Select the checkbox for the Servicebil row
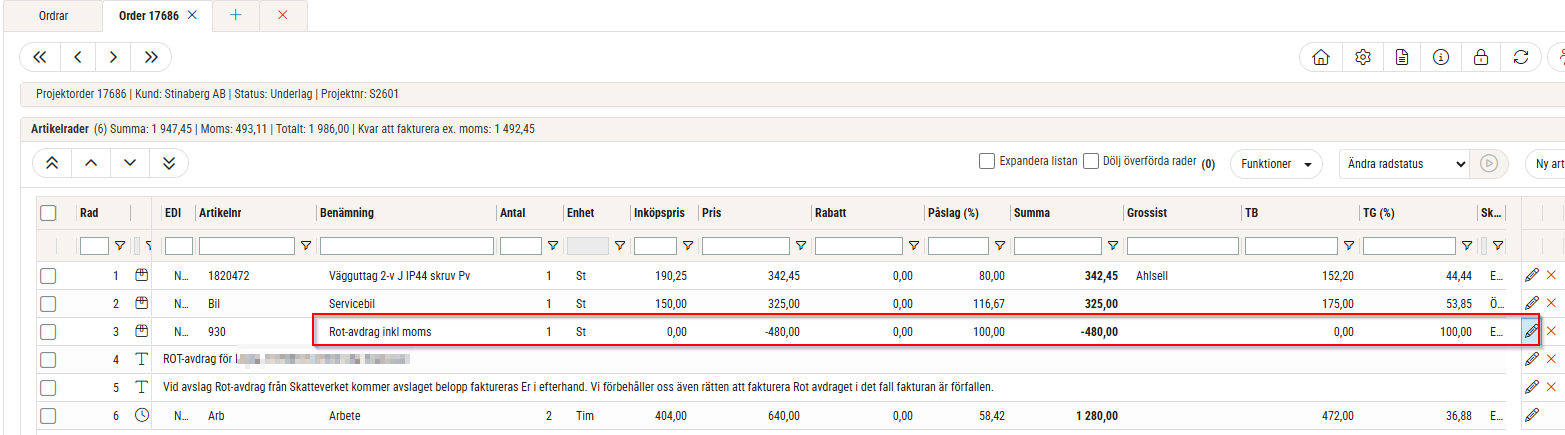 pos(48,303)
